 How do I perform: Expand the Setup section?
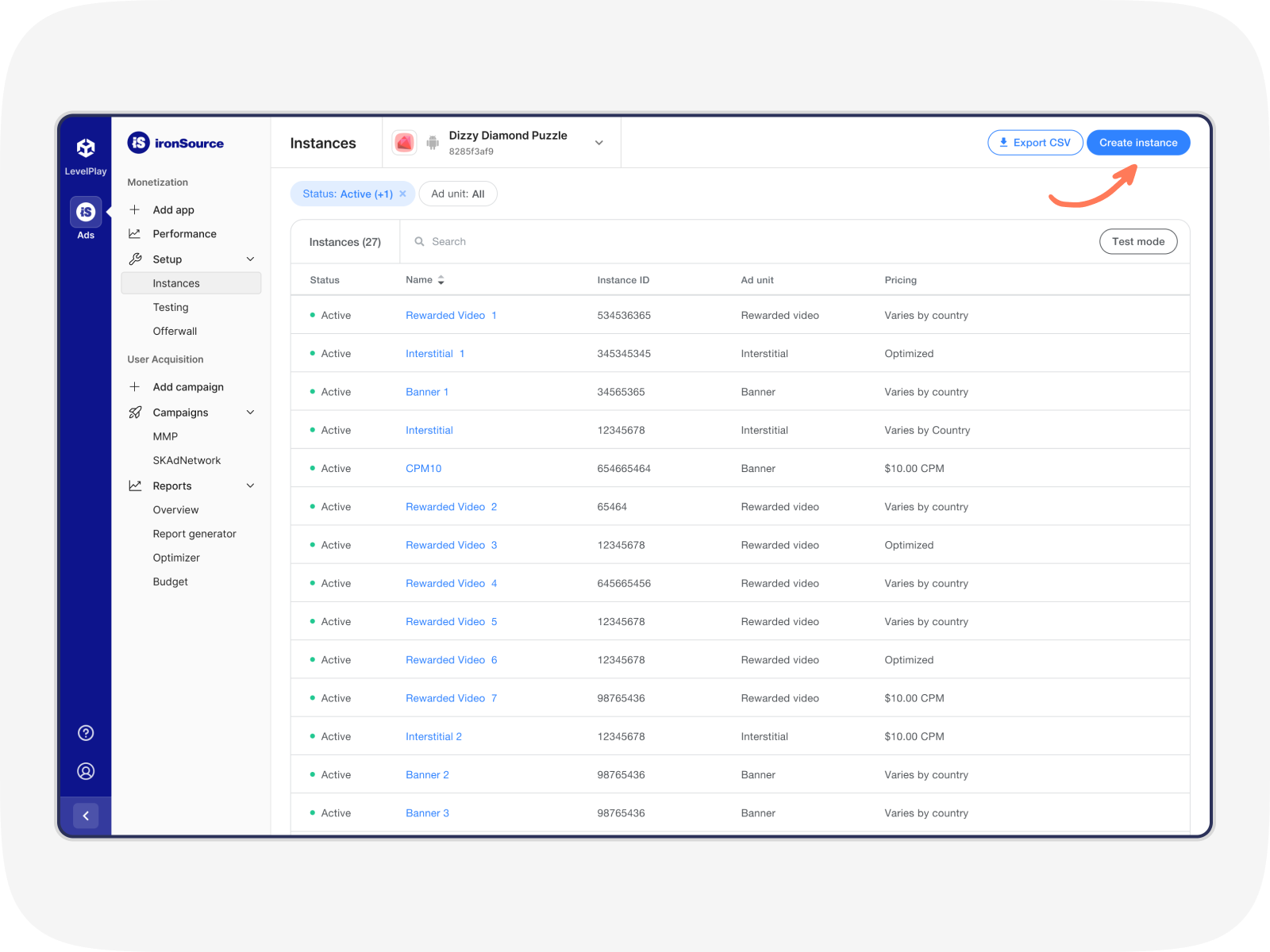(x=250, y=259)
